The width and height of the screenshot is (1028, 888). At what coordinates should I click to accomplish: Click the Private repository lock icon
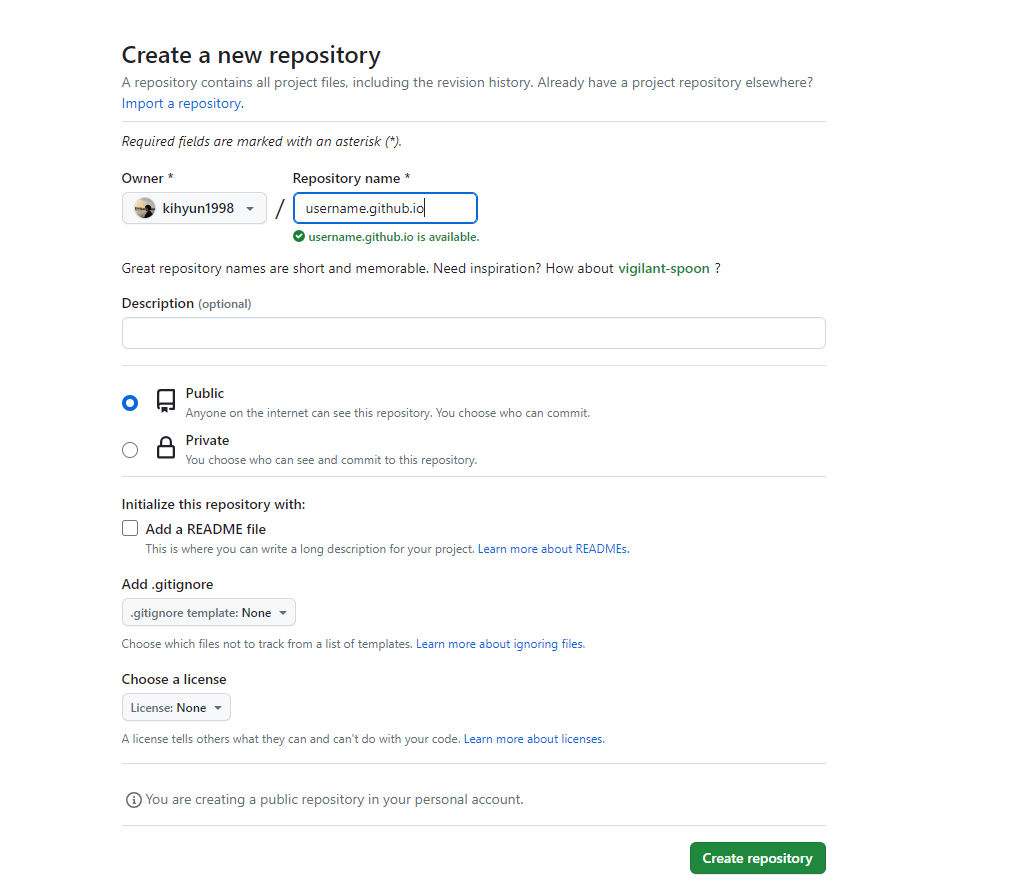click(x=166, y=448)
